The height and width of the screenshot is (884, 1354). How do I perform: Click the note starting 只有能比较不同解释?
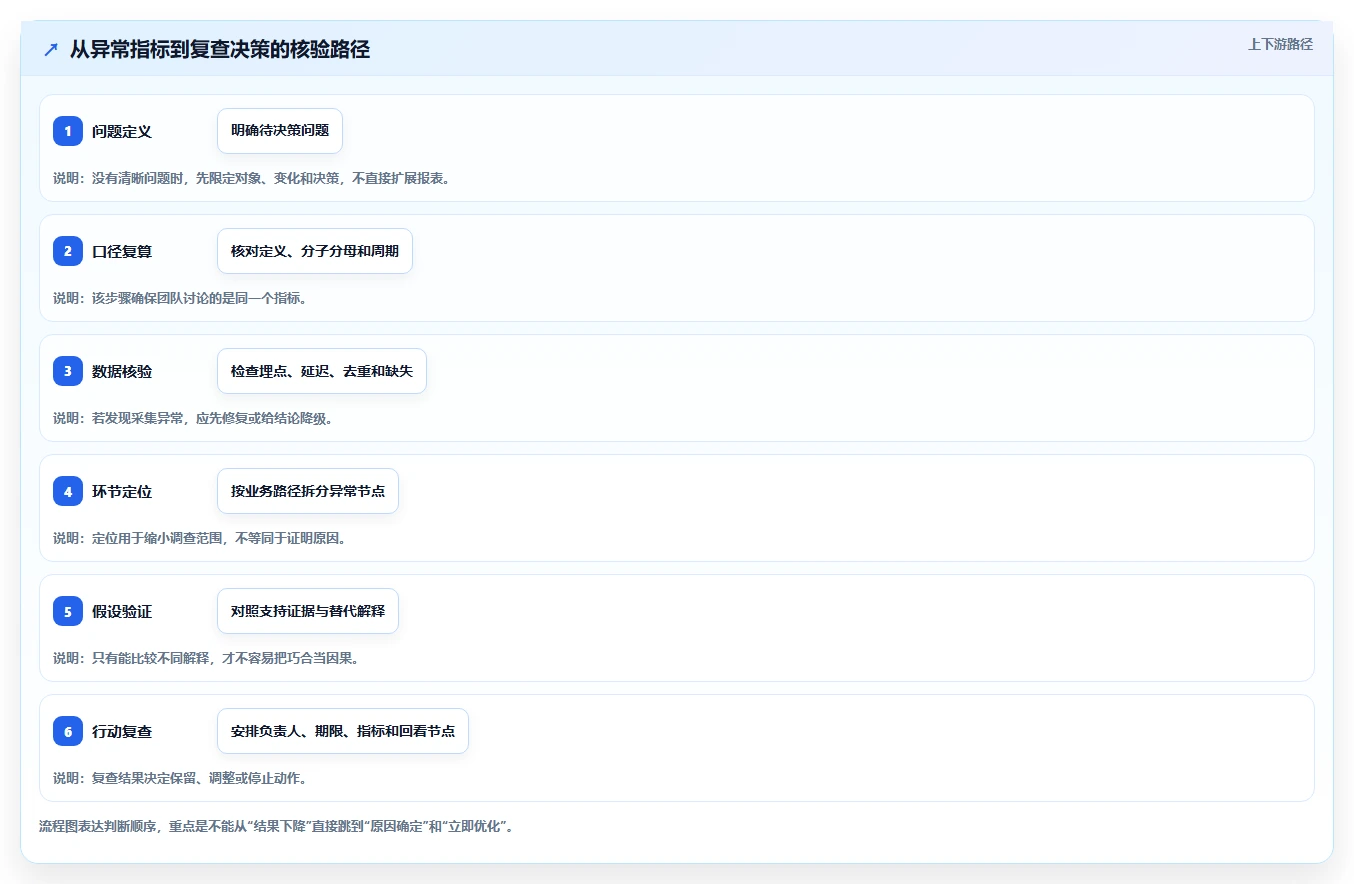pos(206,658)
